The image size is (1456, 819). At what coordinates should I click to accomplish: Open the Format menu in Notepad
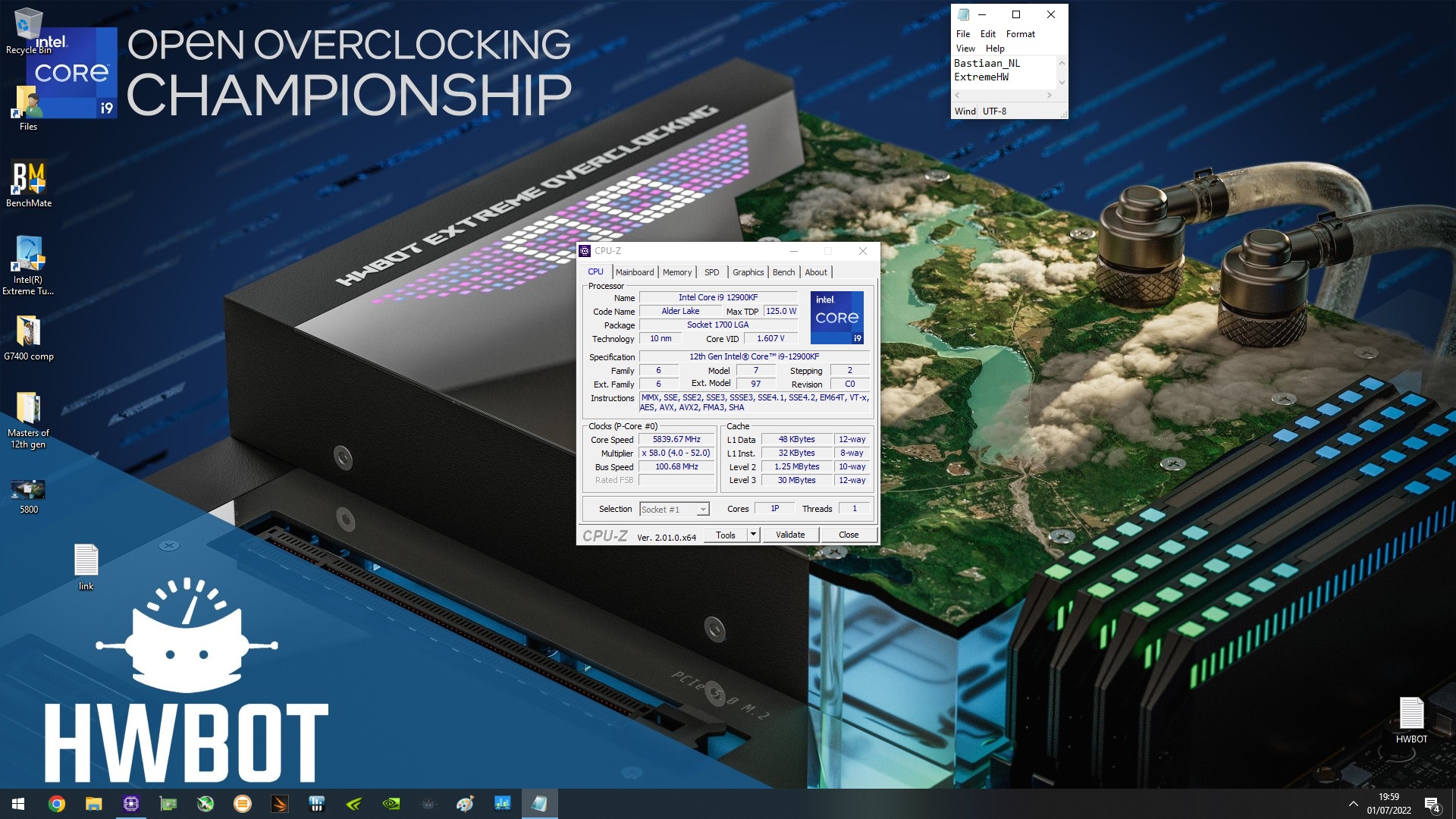(1020, 34)
